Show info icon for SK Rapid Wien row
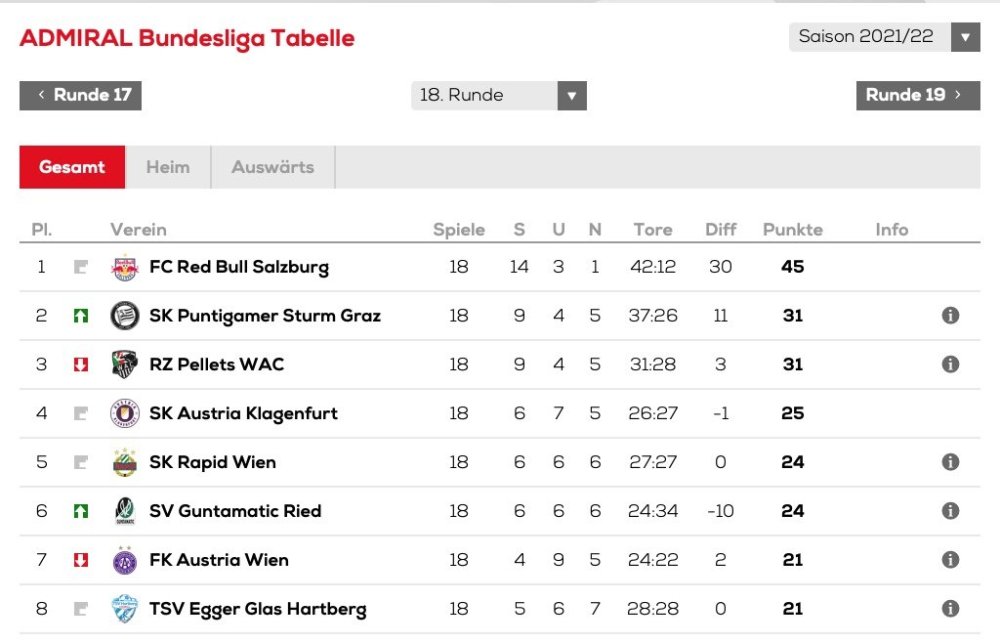Viewport: 1000px width, 643px height. pyautogui.click(x=950, y=462)
